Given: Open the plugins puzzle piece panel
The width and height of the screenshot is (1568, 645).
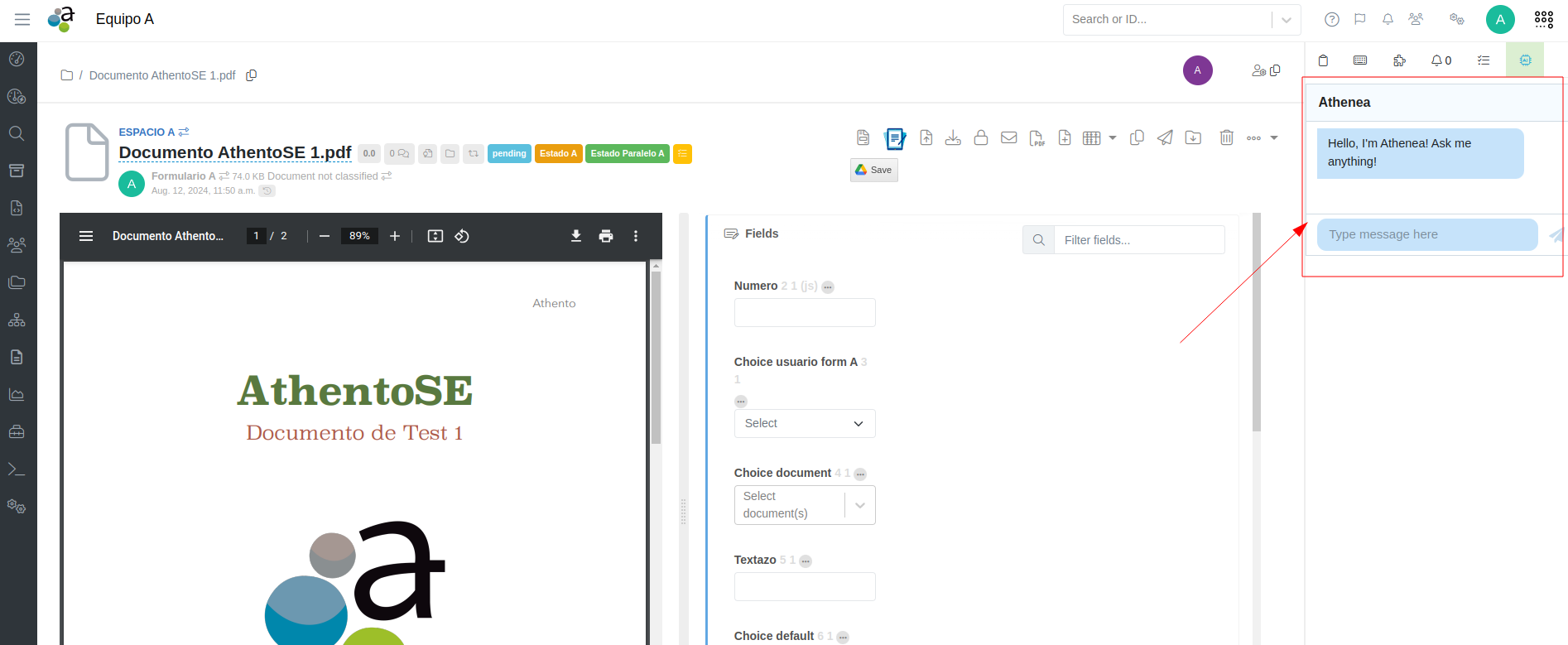Looking at the screenshot, I should click(1399, 60).
